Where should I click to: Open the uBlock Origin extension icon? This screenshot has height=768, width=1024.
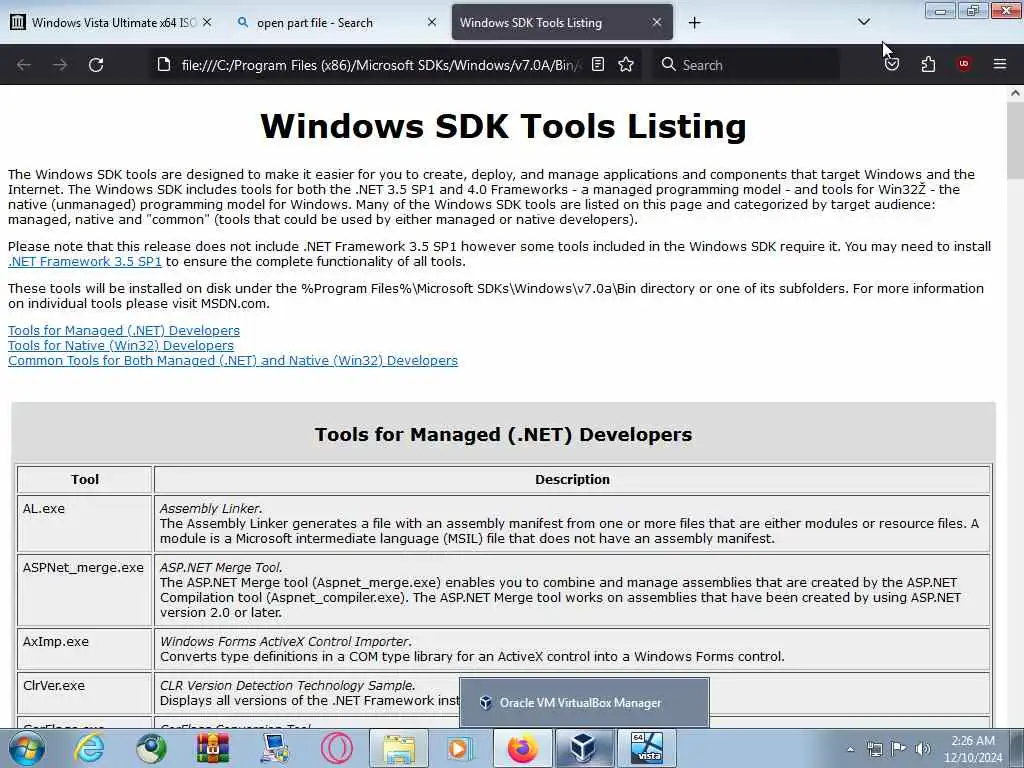964,64
